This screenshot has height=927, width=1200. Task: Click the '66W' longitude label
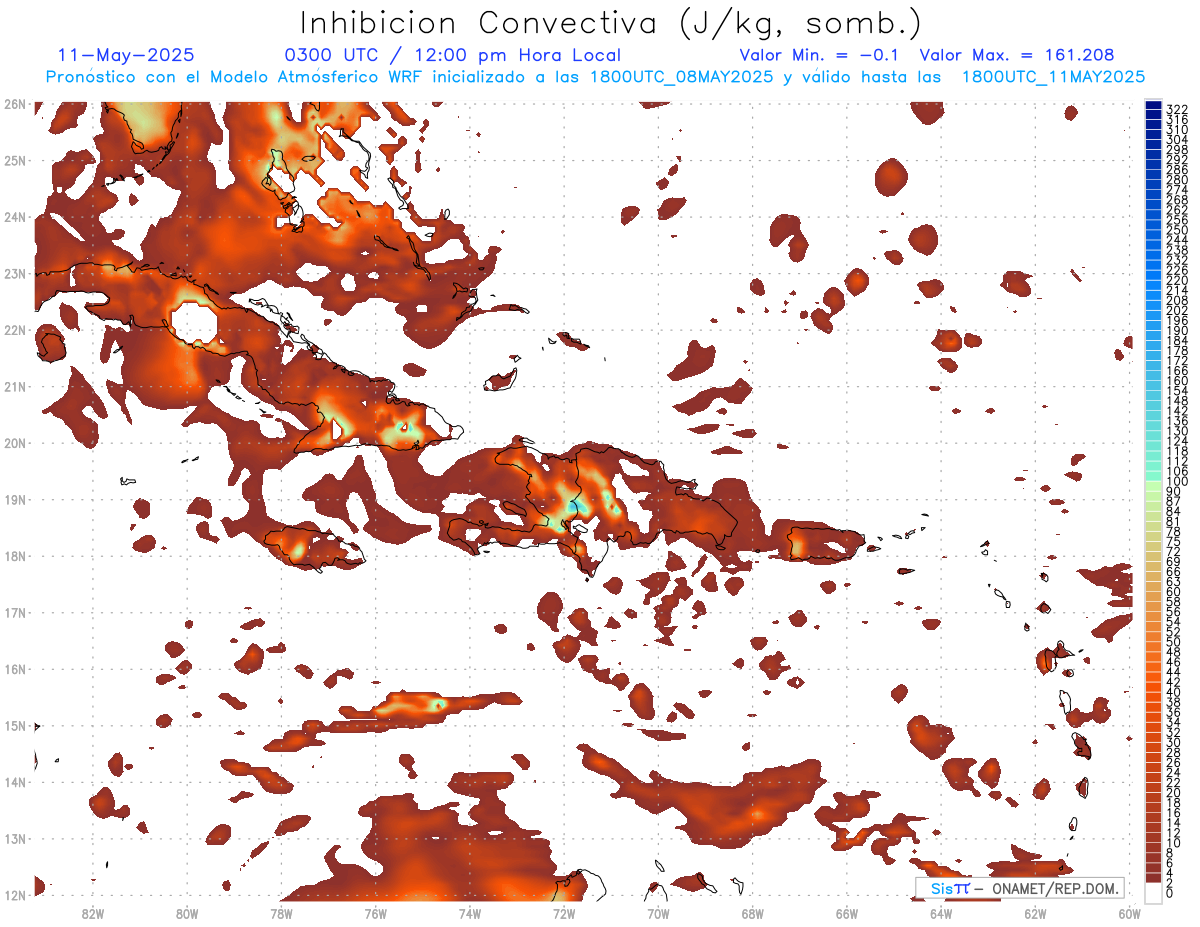tap(846, 913)
